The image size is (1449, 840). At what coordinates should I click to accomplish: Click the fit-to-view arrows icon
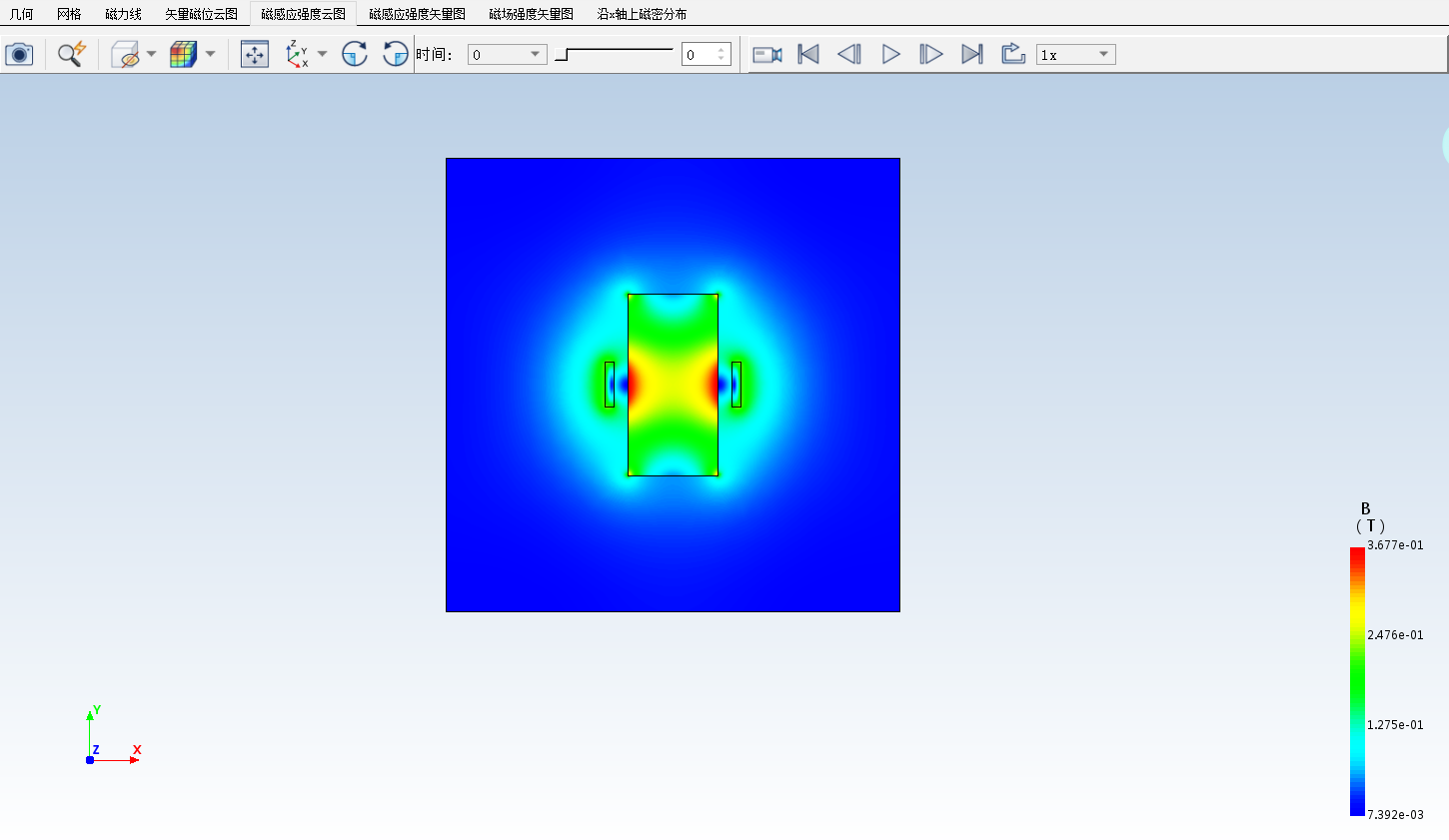click(x=255, y=54)
